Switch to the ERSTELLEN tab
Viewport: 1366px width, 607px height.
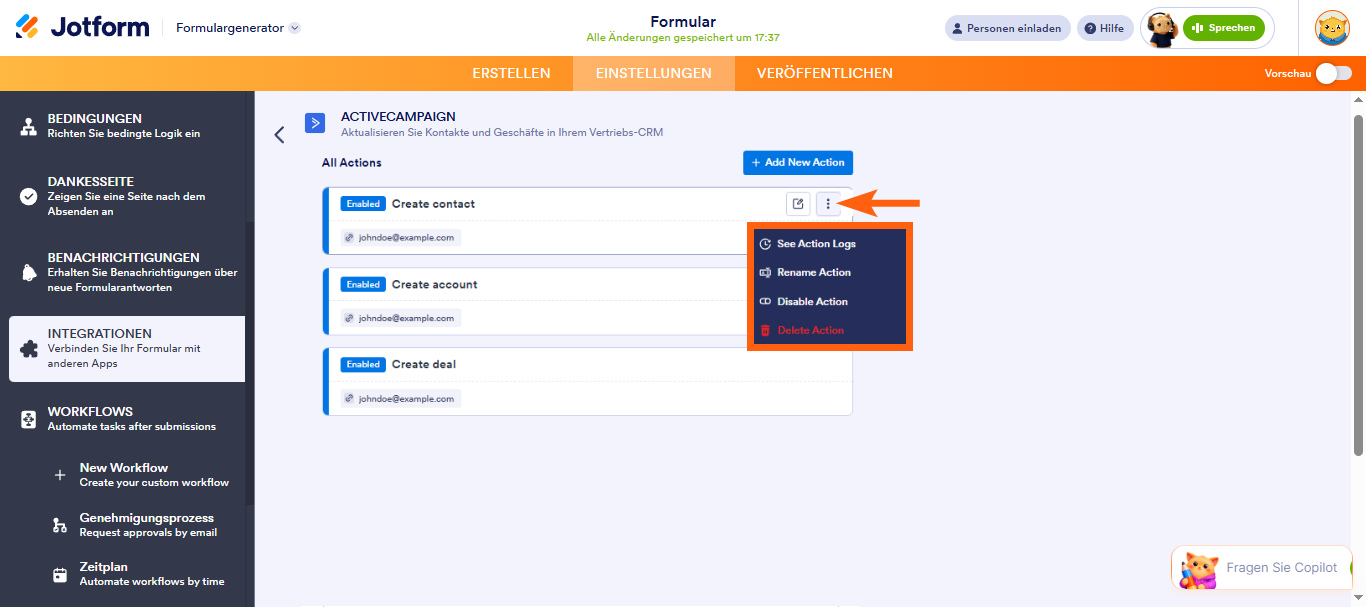[511, 73]
